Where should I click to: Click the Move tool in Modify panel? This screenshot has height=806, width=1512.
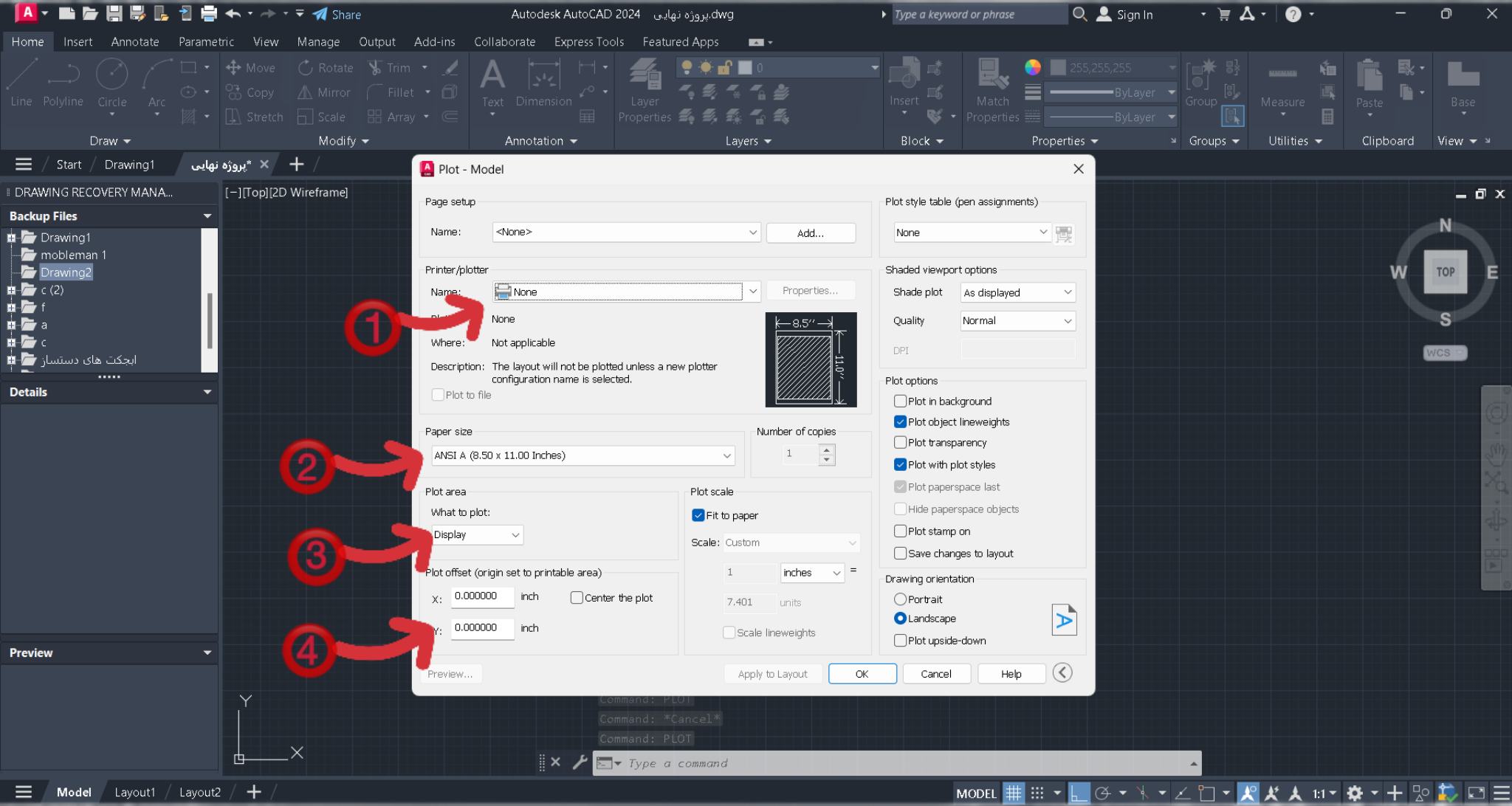pyautogui.click(x=251, y=68)
